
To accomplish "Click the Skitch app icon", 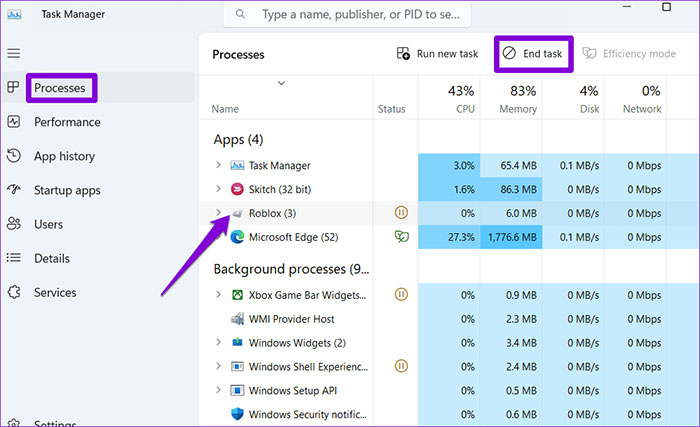I will click(x=237, y=189).
